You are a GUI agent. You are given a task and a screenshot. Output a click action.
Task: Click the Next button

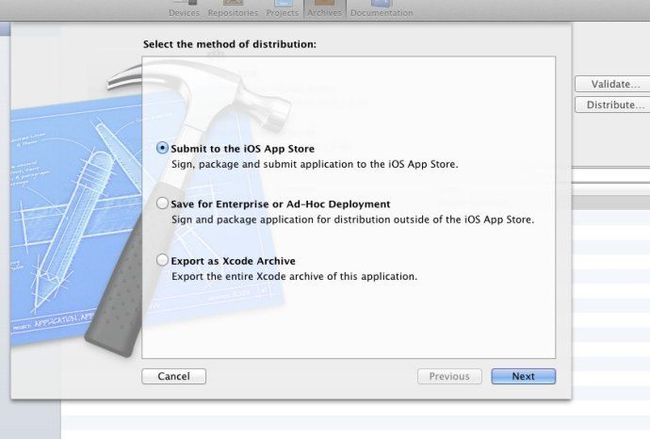point(523,376)
